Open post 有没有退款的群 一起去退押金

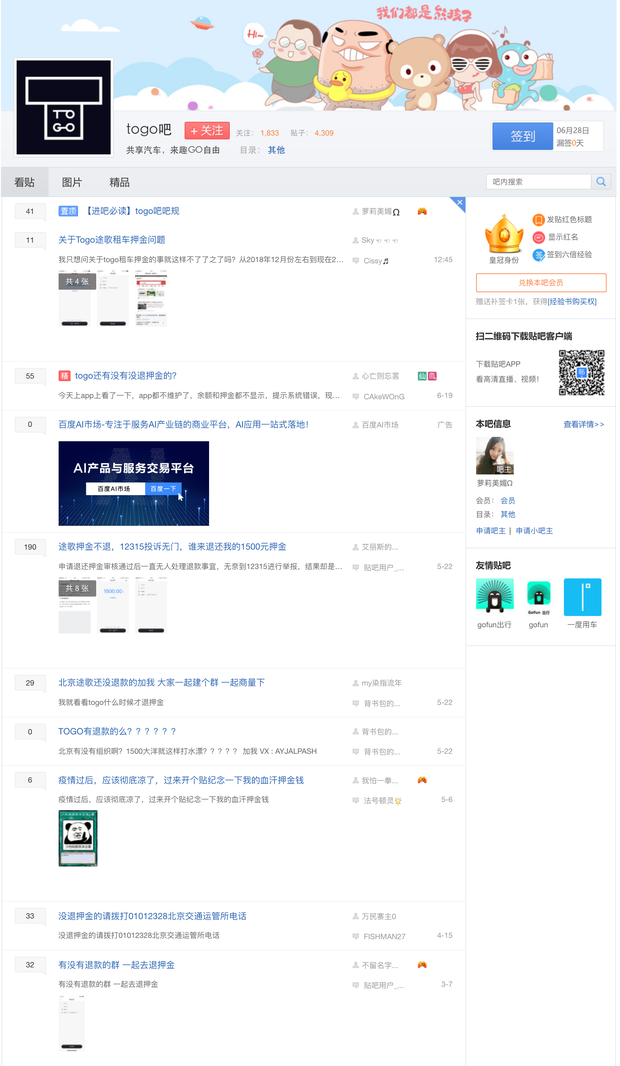pyautogui.click(x=116, y=965)
